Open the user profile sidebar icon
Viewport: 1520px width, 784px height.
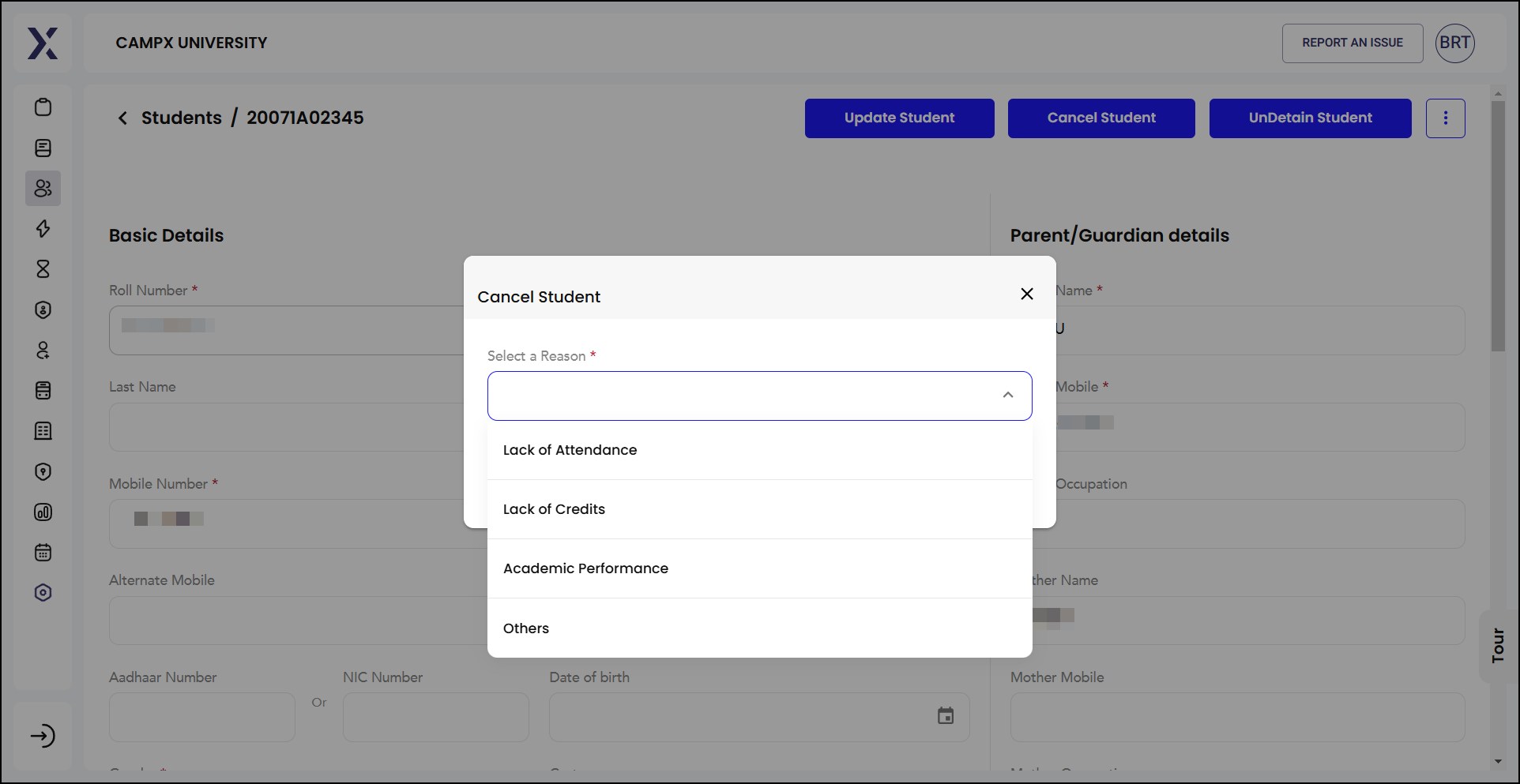click(x=43, y=350)
